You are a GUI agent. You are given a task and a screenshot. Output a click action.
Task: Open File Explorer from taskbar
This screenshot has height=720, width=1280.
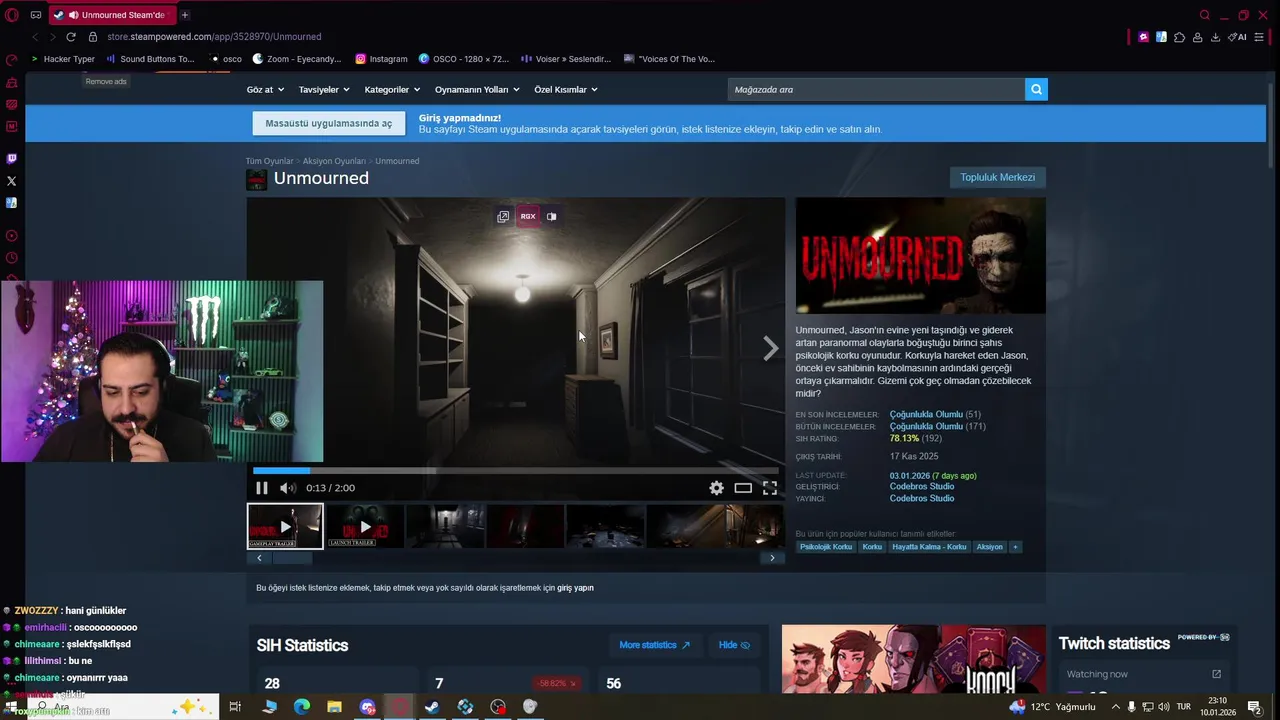click(334, 707)
